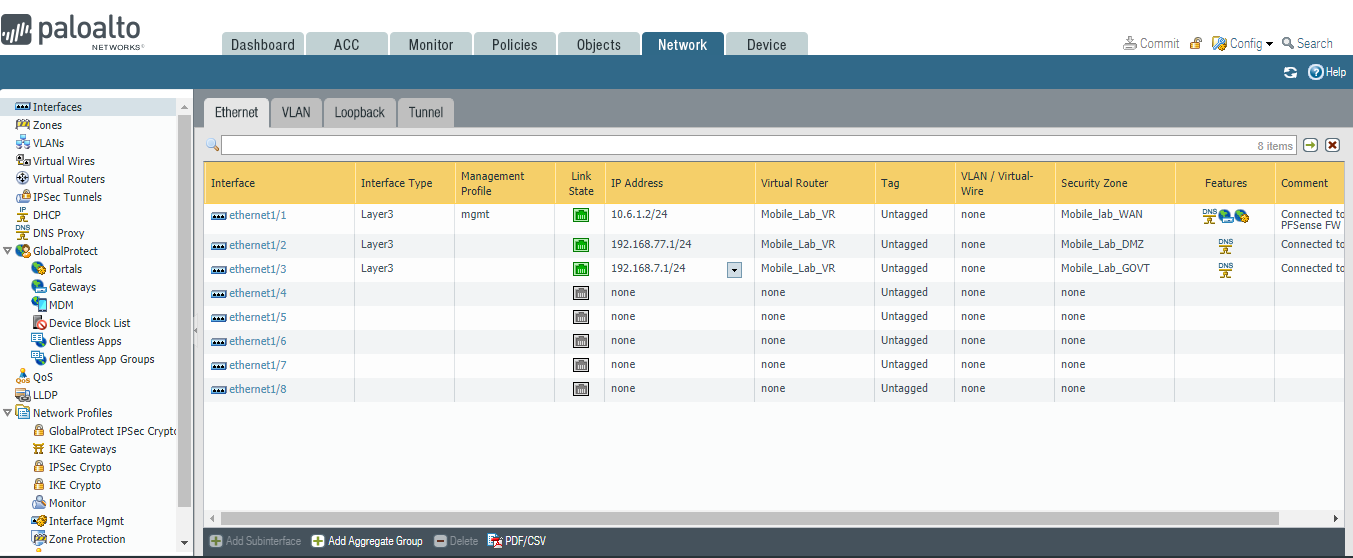Screen dimensions: 1353x558
Task: Click the red clear-filter X icon
Action: [1332, 146]
